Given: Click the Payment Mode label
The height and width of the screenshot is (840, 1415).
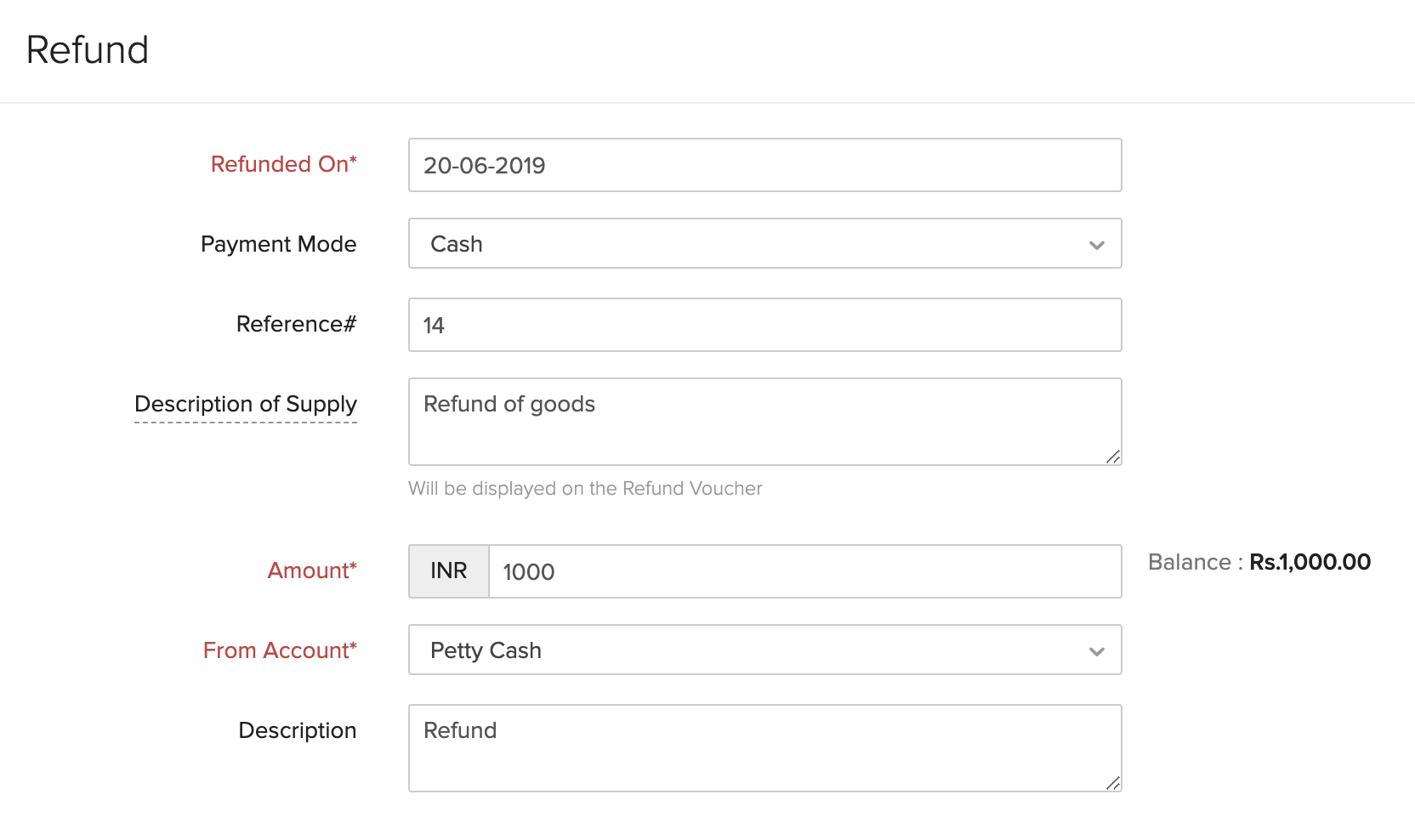Looking at the screenshot, I should click(x=278, y=244).
